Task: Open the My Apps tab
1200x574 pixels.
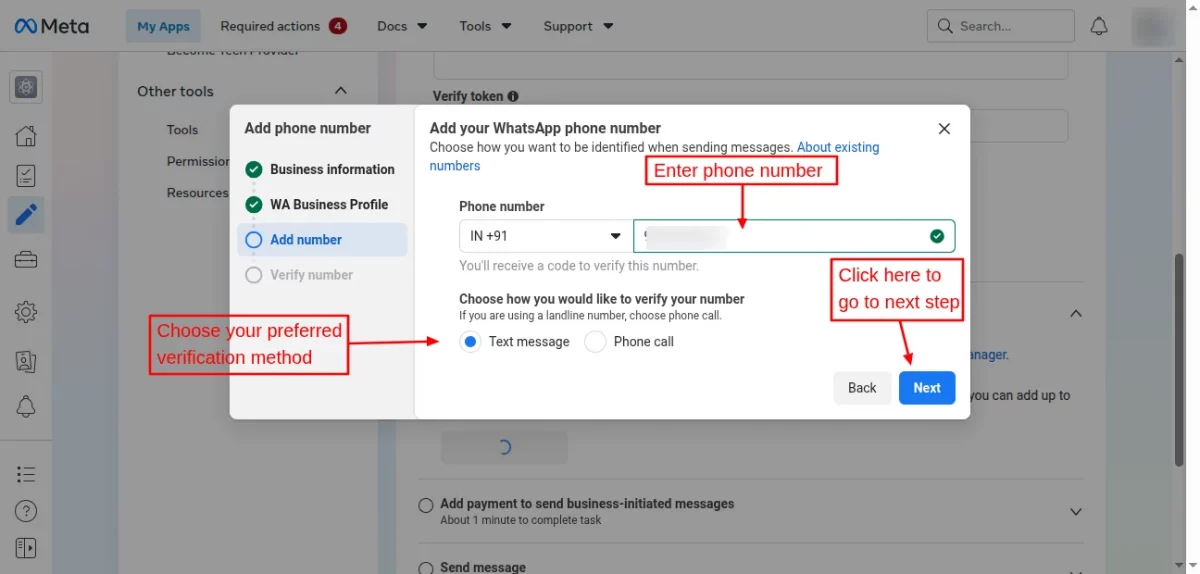Action: click(163, 26)
